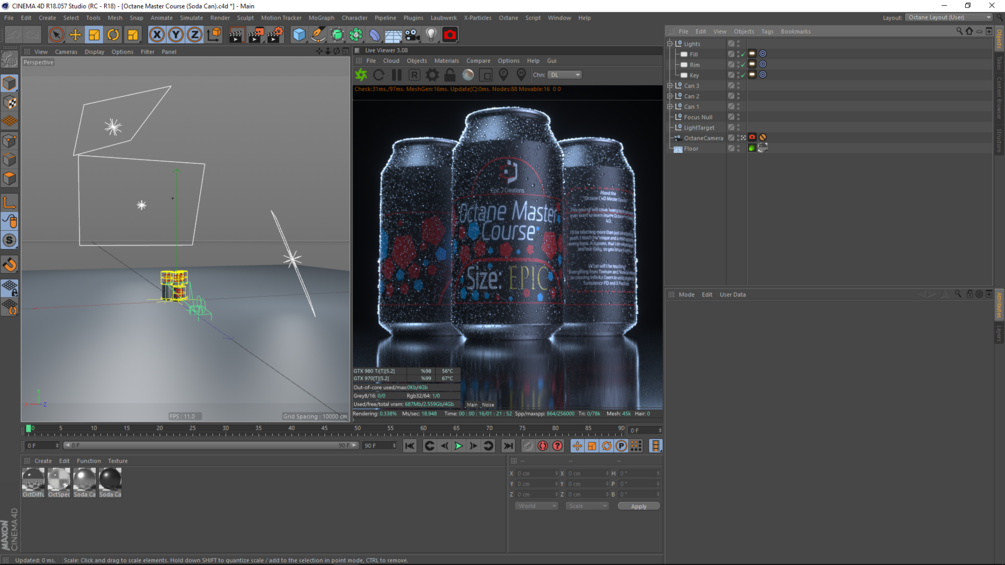
Task: Enable the Live Viewer material picker
Action: [521, 75]
